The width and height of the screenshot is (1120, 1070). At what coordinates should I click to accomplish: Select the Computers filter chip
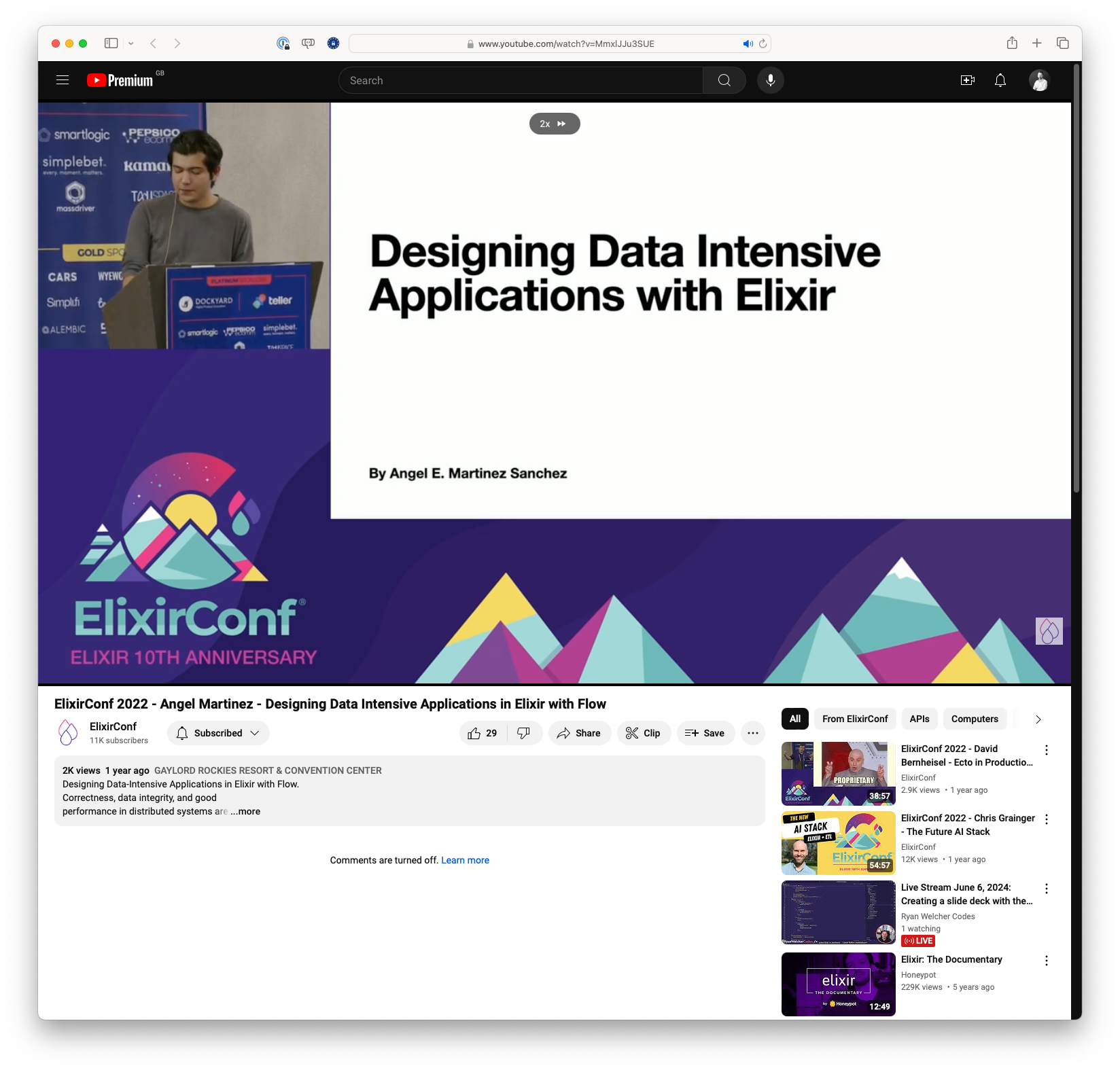pos(974,719)
